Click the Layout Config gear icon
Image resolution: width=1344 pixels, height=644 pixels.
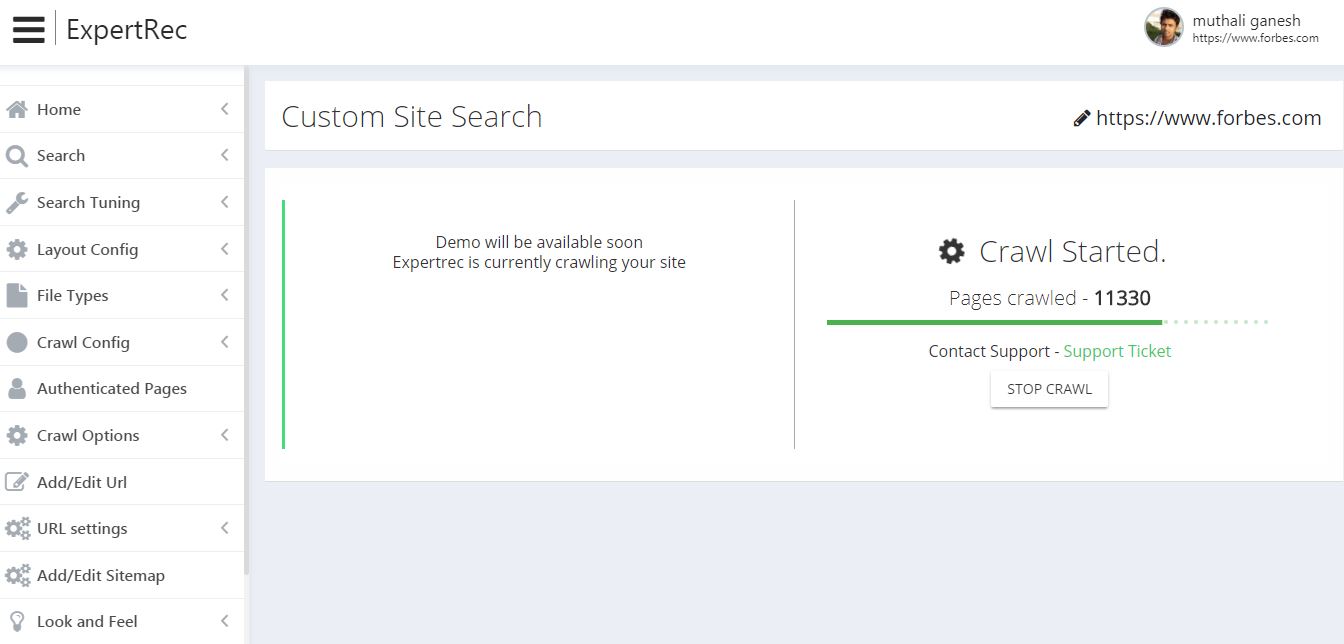pos(15,248)
